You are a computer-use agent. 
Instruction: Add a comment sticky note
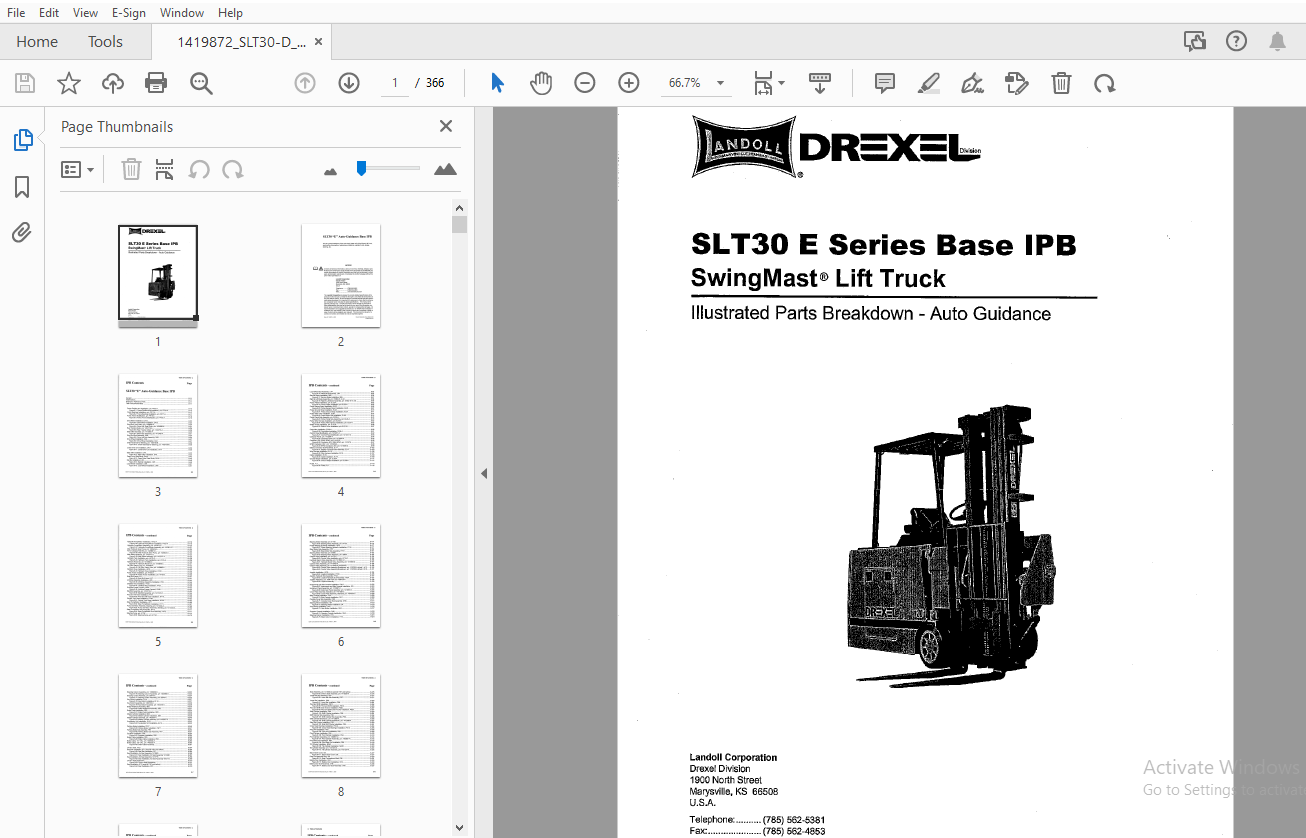click(885, 83)
